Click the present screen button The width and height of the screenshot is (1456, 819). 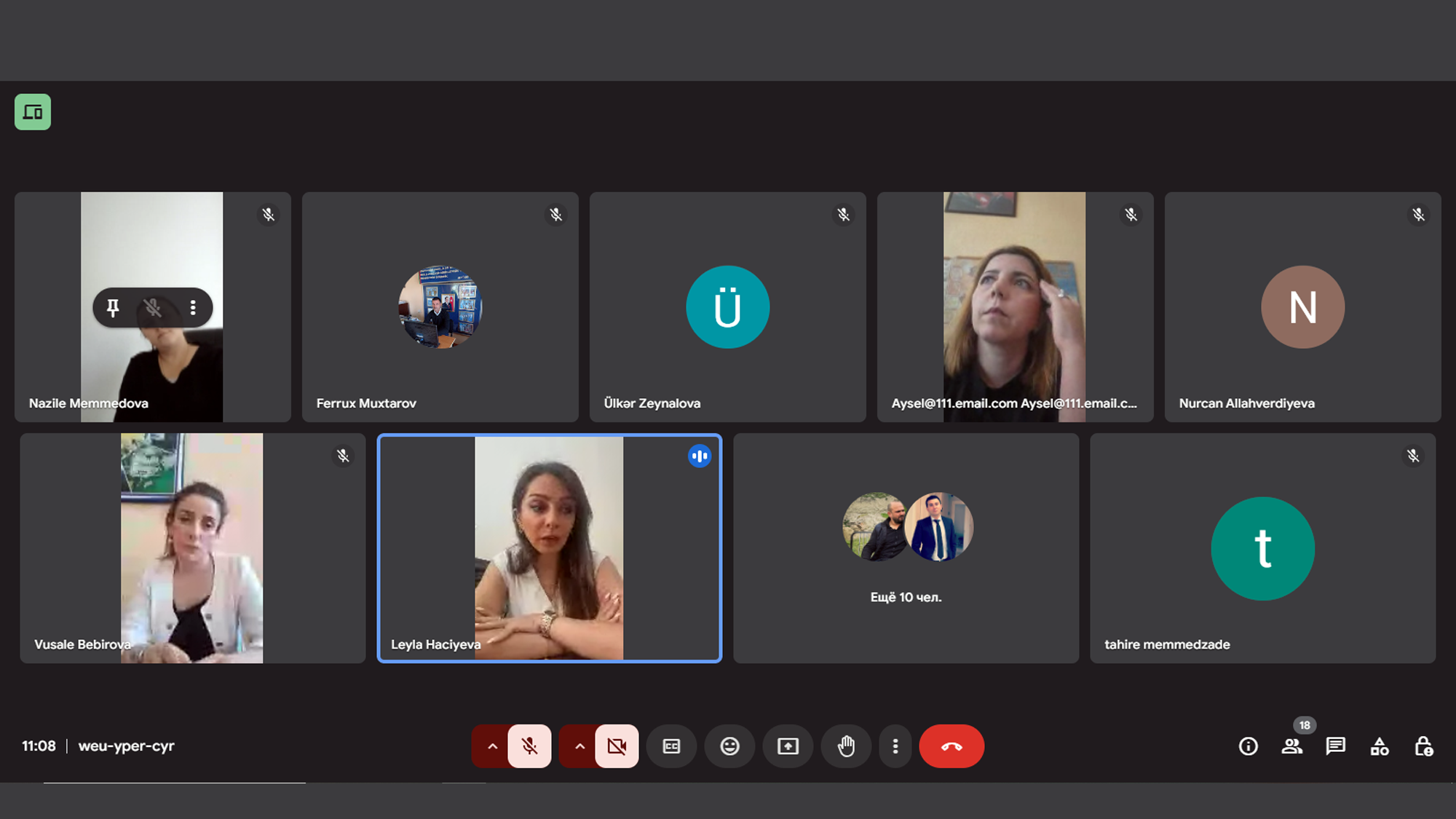(x=788, y=746)
